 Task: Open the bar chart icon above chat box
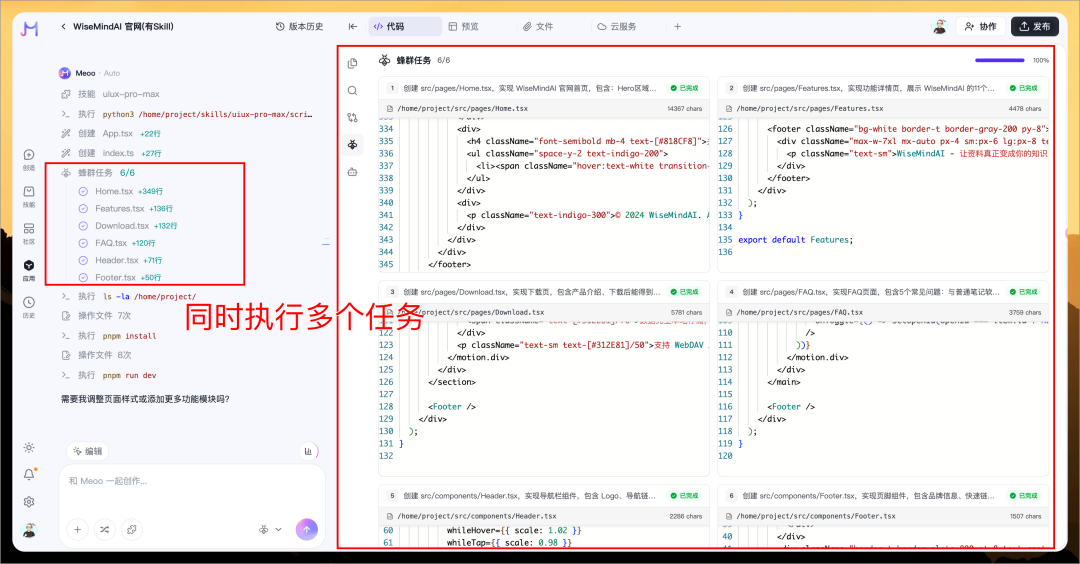pos(308,451)
